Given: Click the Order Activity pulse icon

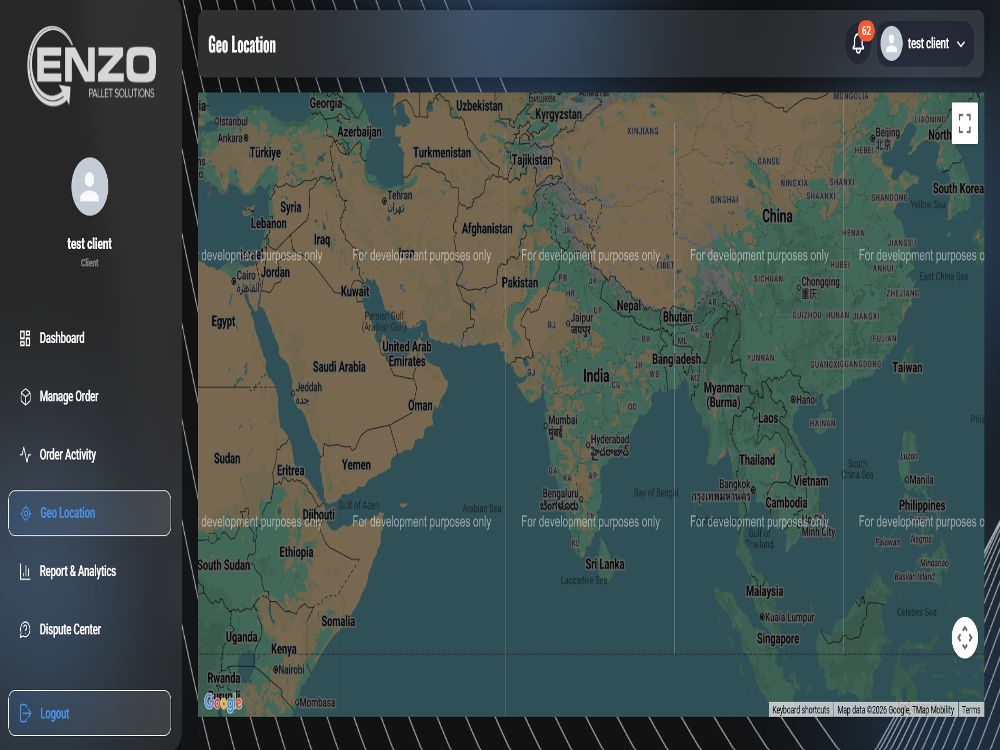Looking at the screenshot, I should [x=26, y=455].
